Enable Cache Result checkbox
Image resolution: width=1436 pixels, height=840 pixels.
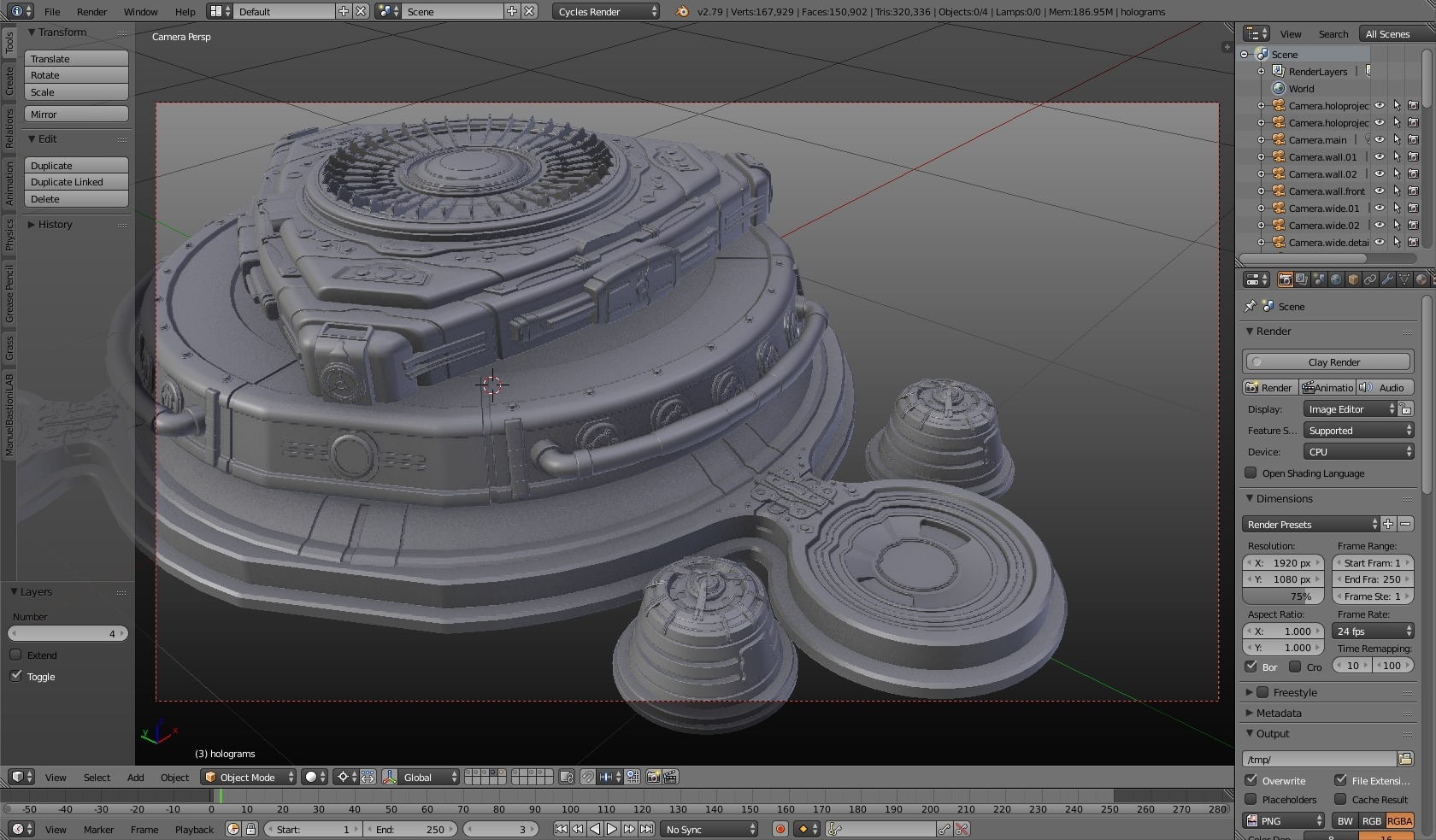click(1341, 799)
